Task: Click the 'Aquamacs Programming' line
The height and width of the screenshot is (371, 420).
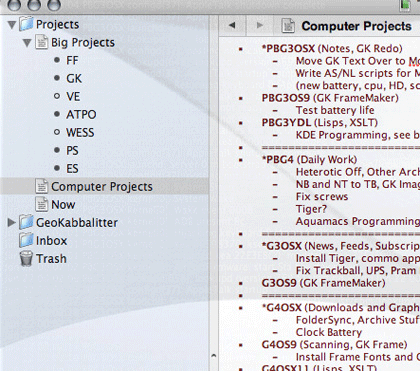Action: pos(358,221)
